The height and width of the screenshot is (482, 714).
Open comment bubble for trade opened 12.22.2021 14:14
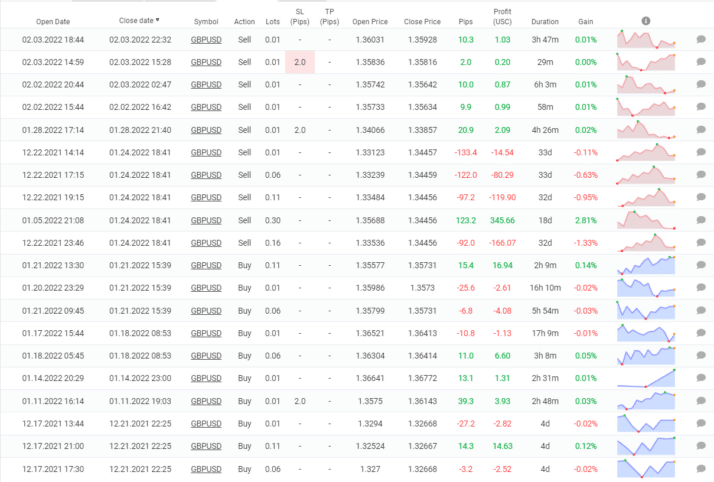tap(701, 152)
